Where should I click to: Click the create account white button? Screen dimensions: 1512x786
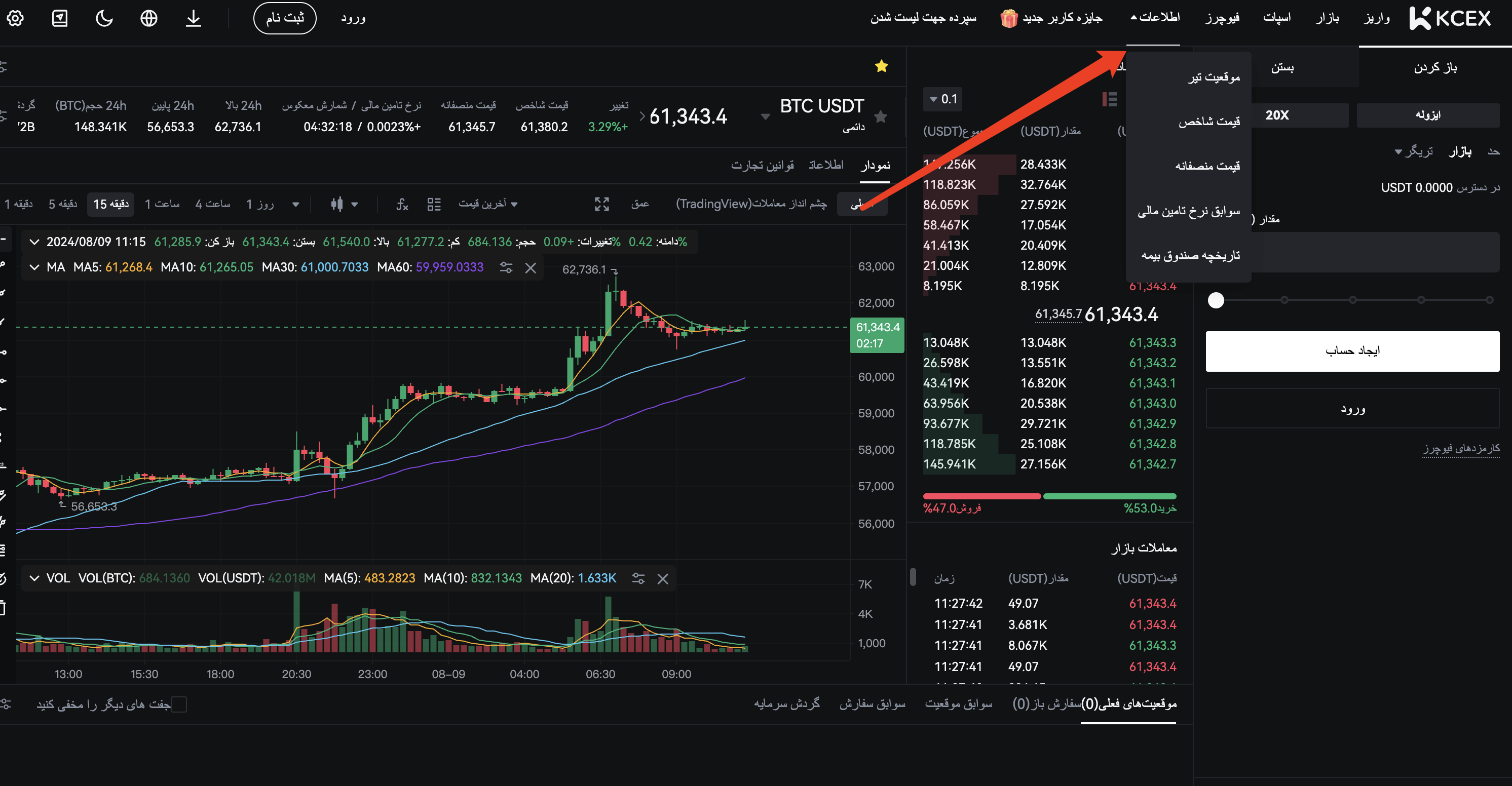[x=1352, y=351]
